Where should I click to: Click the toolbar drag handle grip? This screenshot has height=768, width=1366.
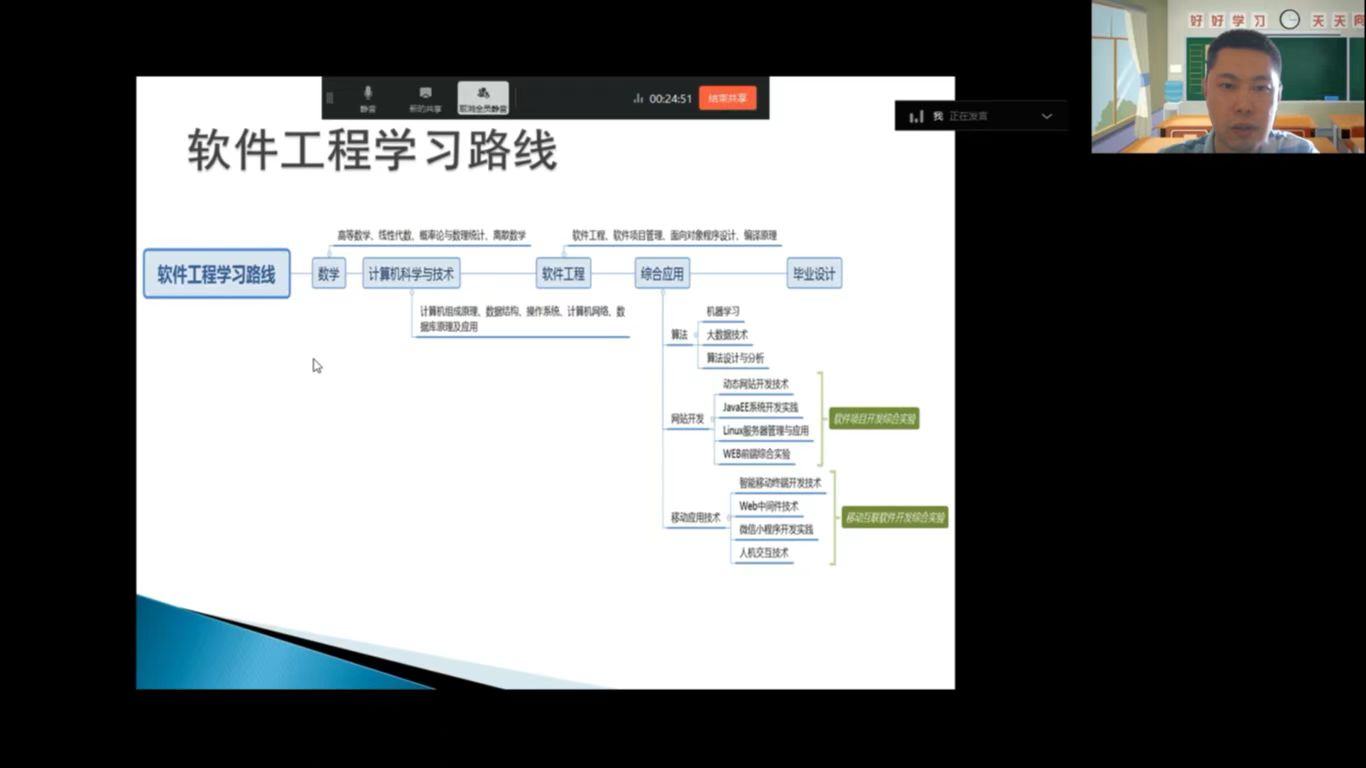coord(330,98)
